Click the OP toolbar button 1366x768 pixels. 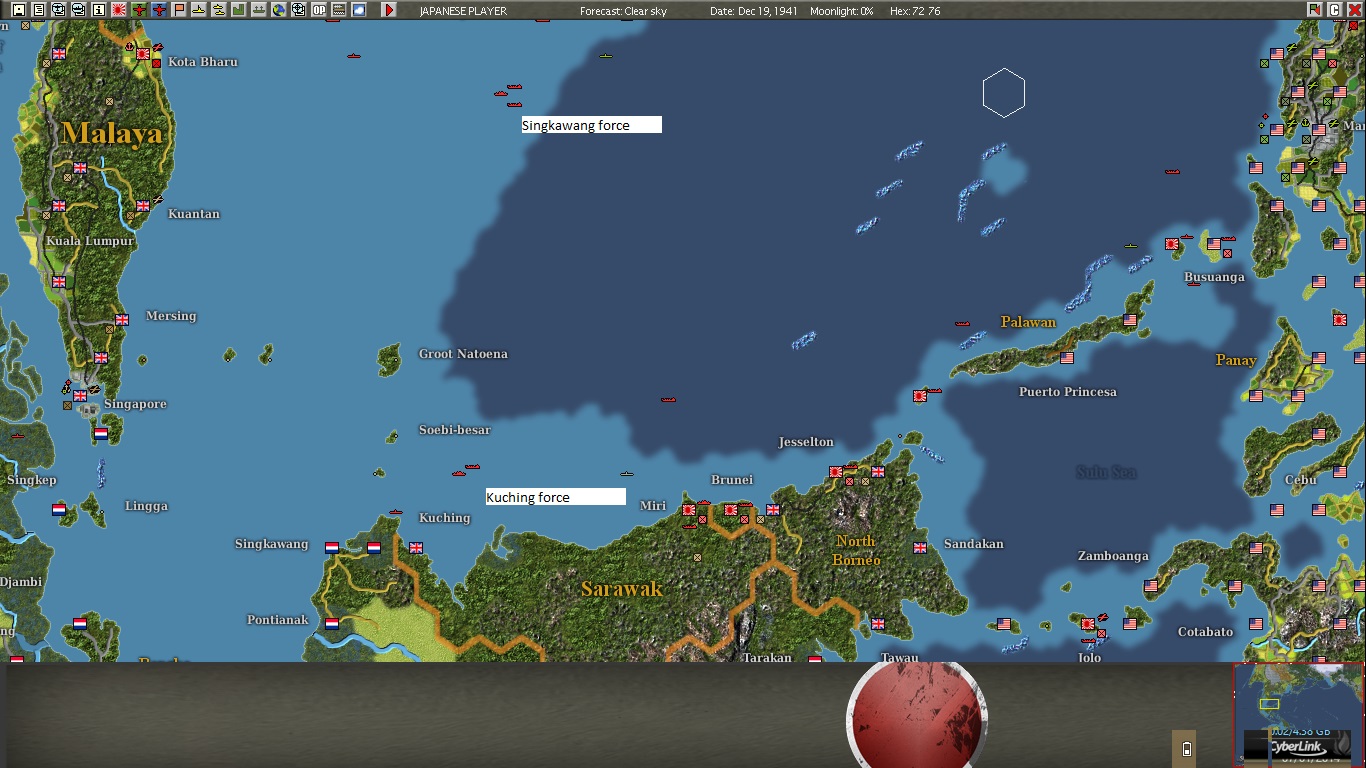[x=319, y=10]
